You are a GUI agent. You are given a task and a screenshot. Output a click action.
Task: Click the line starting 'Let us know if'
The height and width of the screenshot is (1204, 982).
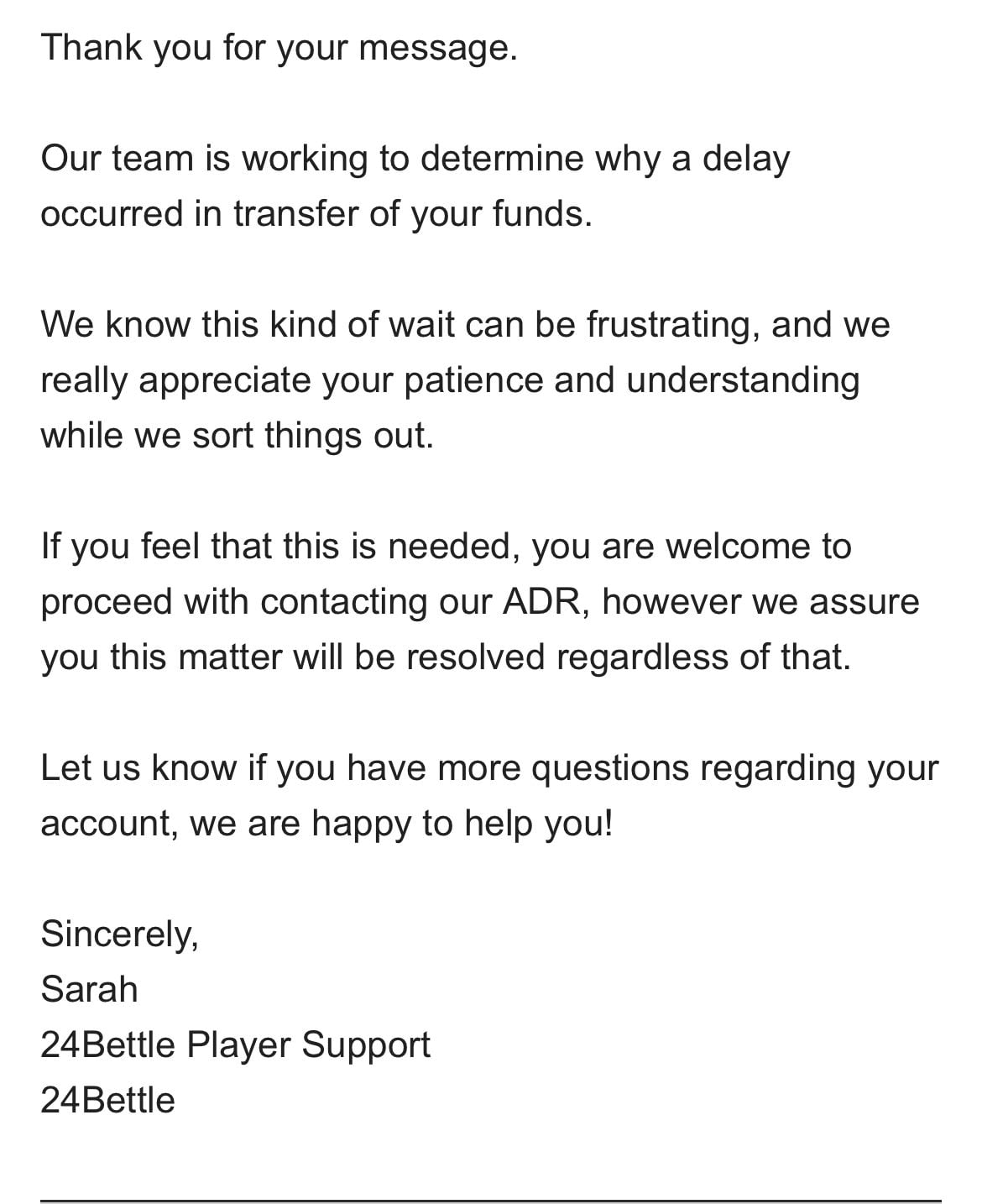tap(489, 768)
